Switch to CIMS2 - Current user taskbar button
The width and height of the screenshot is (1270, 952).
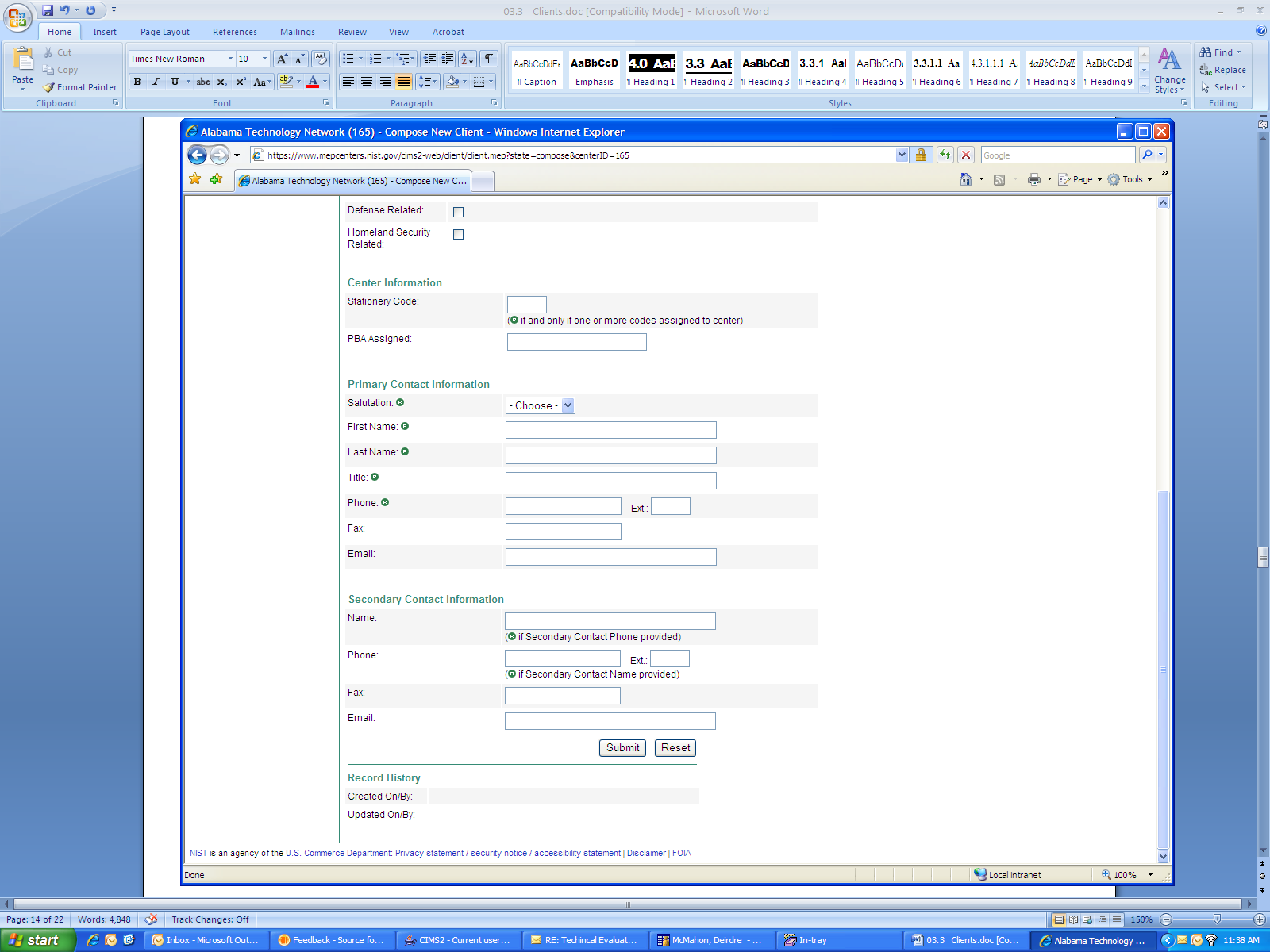click(458, 940)
